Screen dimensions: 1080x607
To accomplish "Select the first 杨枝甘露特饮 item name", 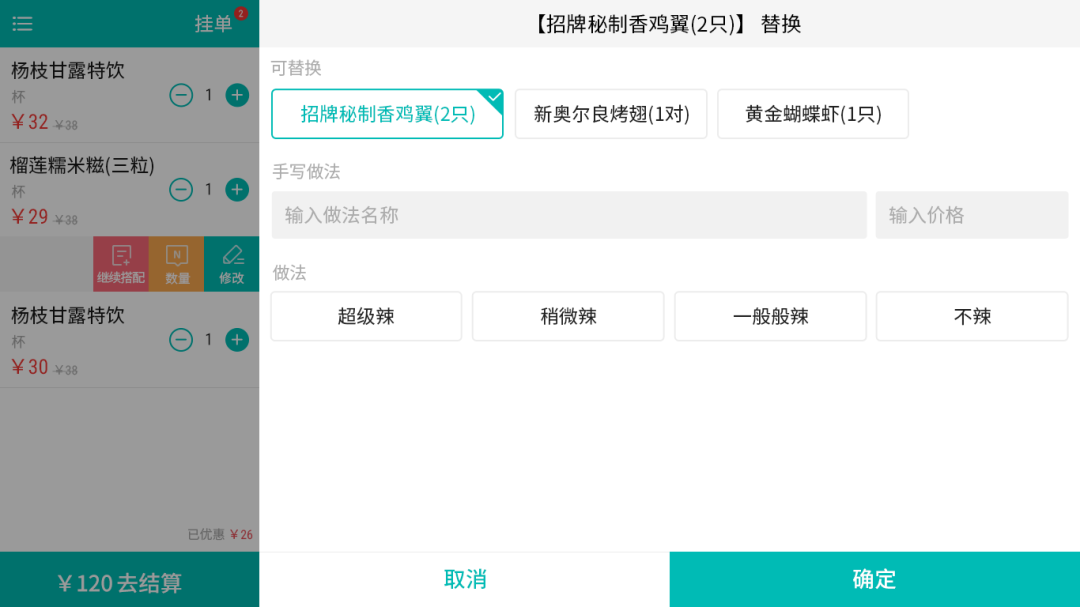I will (x=68, y=70).
